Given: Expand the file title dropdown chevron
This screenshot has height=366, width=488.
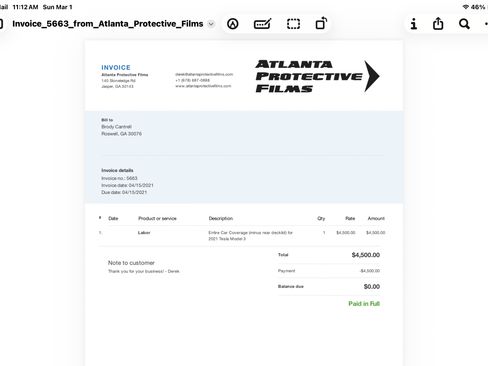Looking at the screenshot, I should (x=211, y=24).
